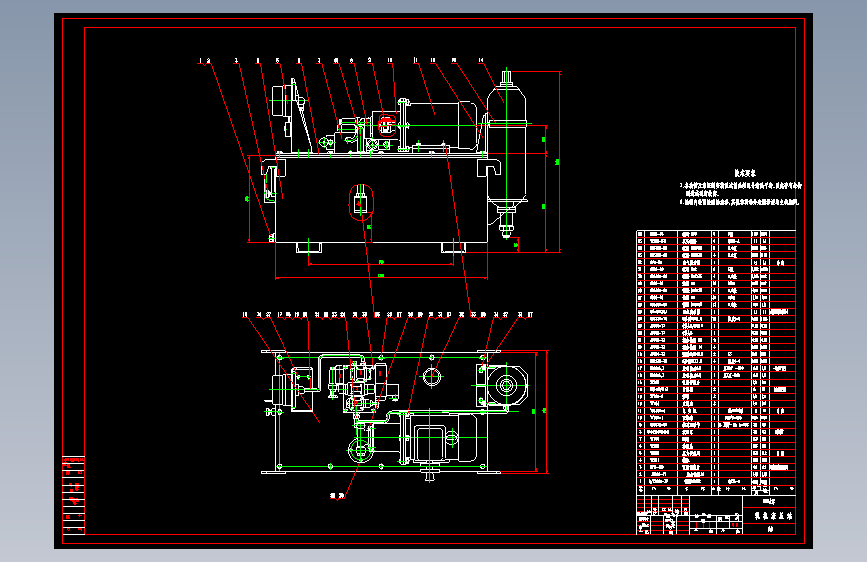Select the drain plug at the tank's bottom-left corner
The height and width of the screenshot is (562, 867).
(272, 237)
